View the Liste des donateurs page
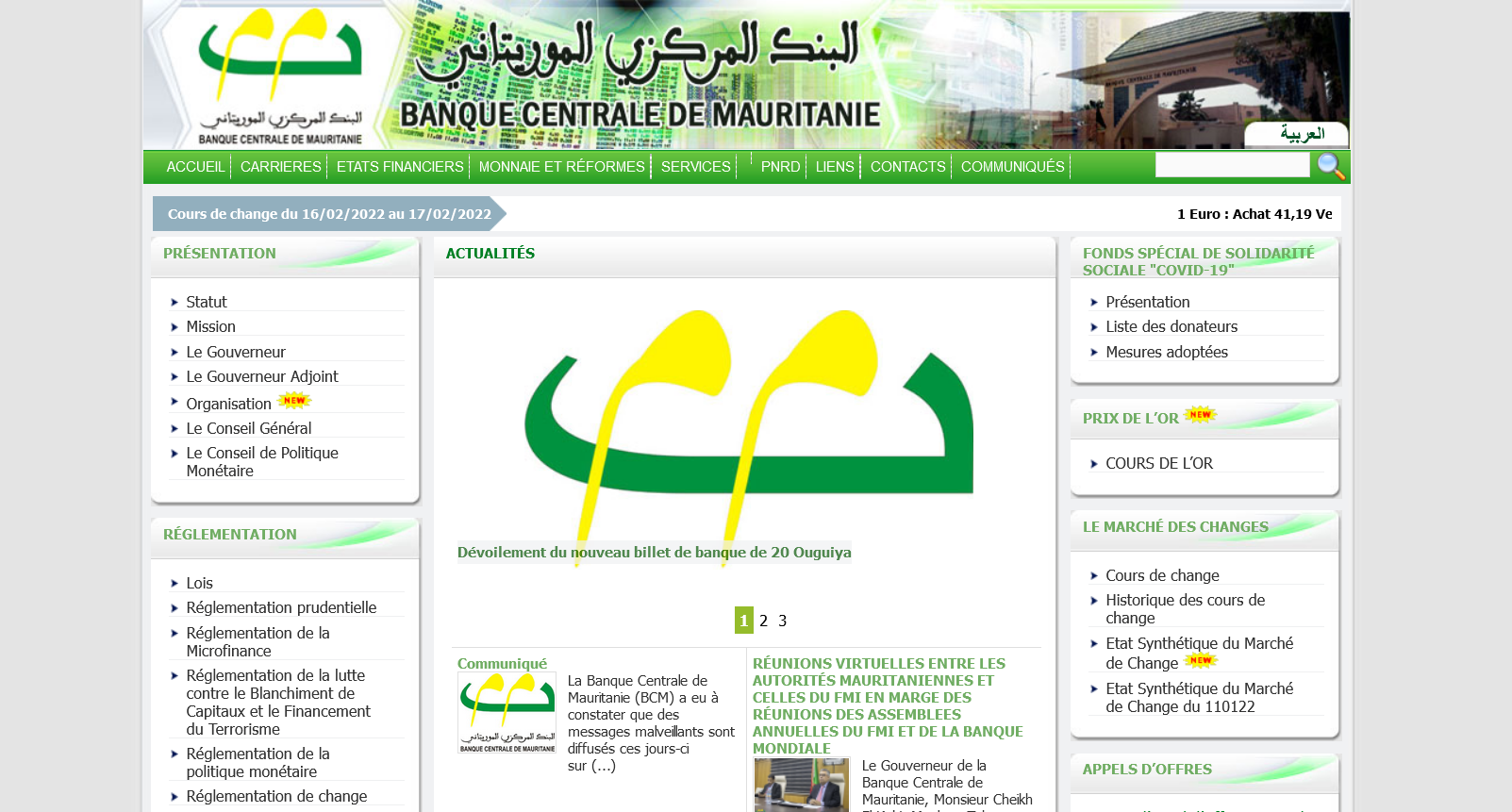Viewport: 1512px width, 812px height. [1171, 326]
